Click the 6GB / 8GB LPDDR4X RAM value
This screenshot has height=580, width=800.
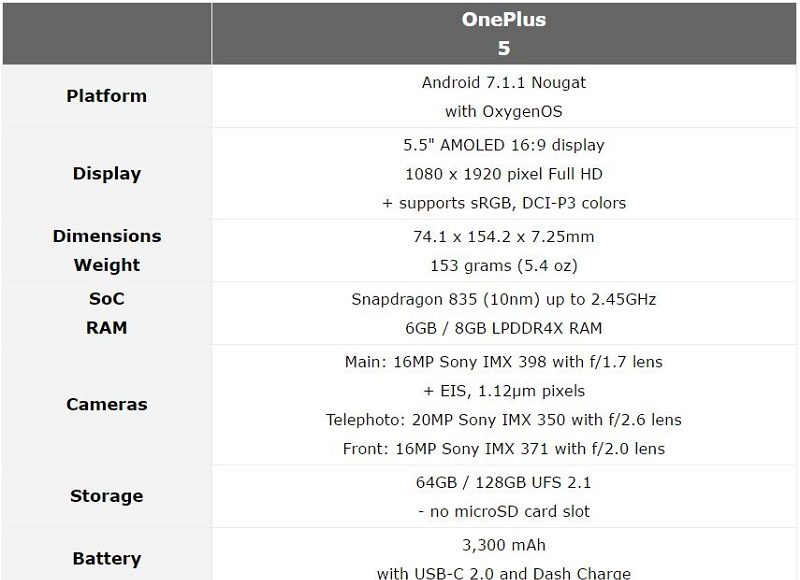(504, 328)
